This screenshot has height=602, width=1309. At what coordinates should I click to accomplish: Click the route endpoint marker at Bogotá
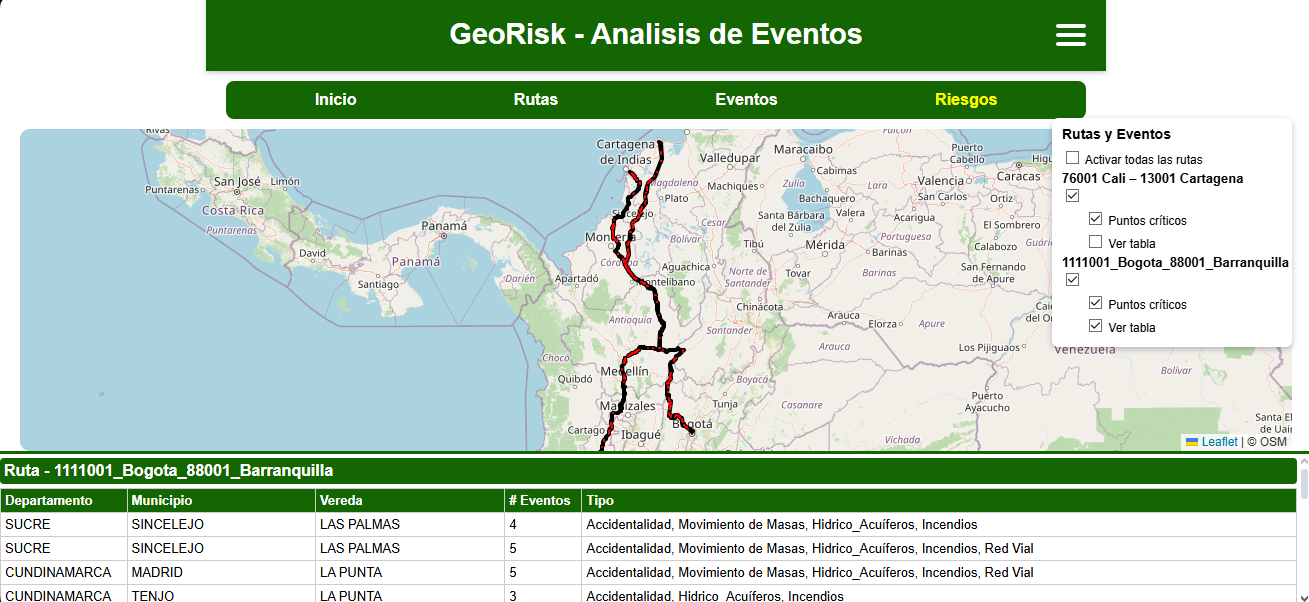click(691, 432)
